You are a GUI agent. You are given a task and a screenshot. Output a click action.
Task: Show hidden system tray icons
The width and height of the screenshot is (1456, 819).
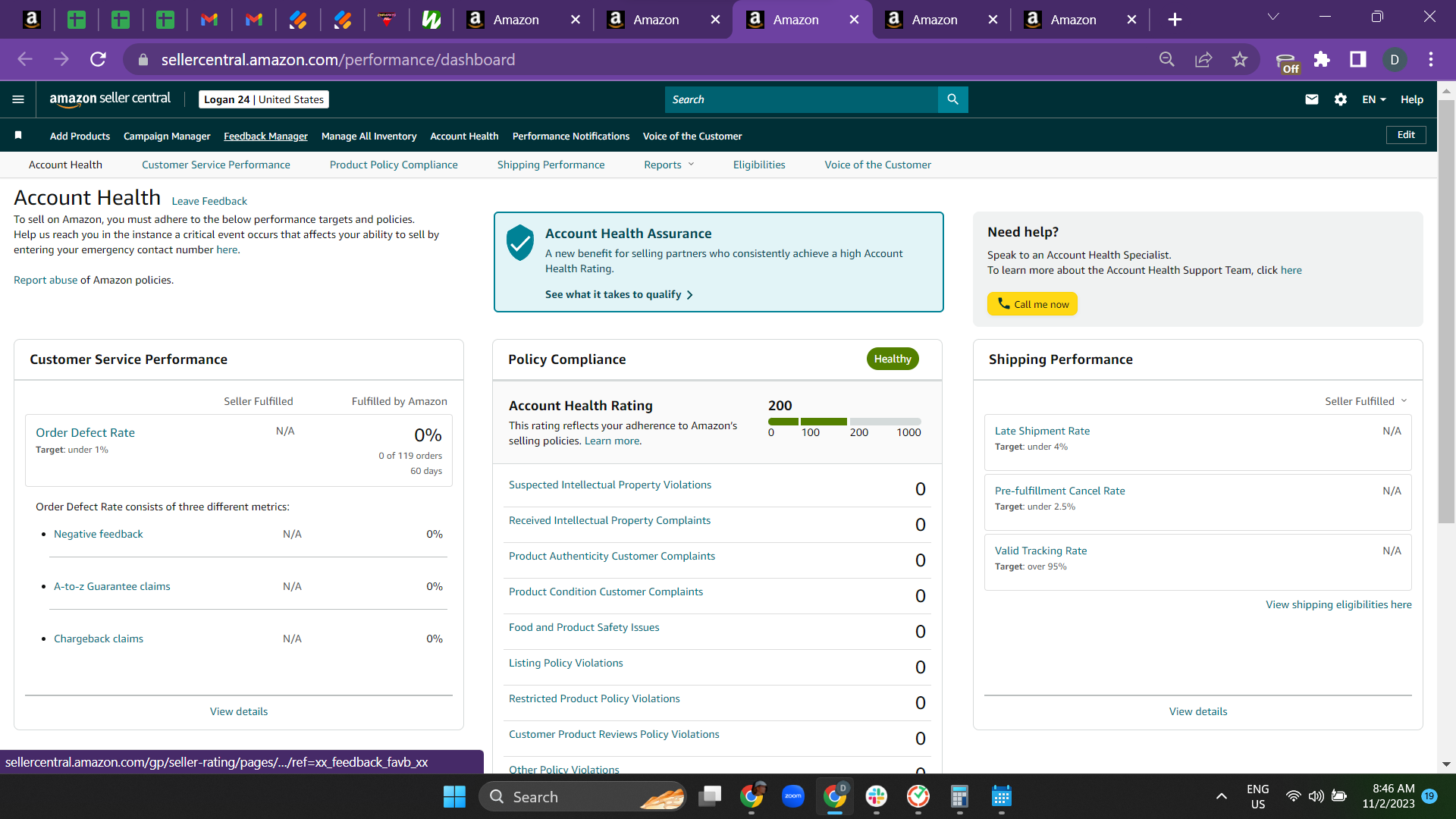point(1222,796)
